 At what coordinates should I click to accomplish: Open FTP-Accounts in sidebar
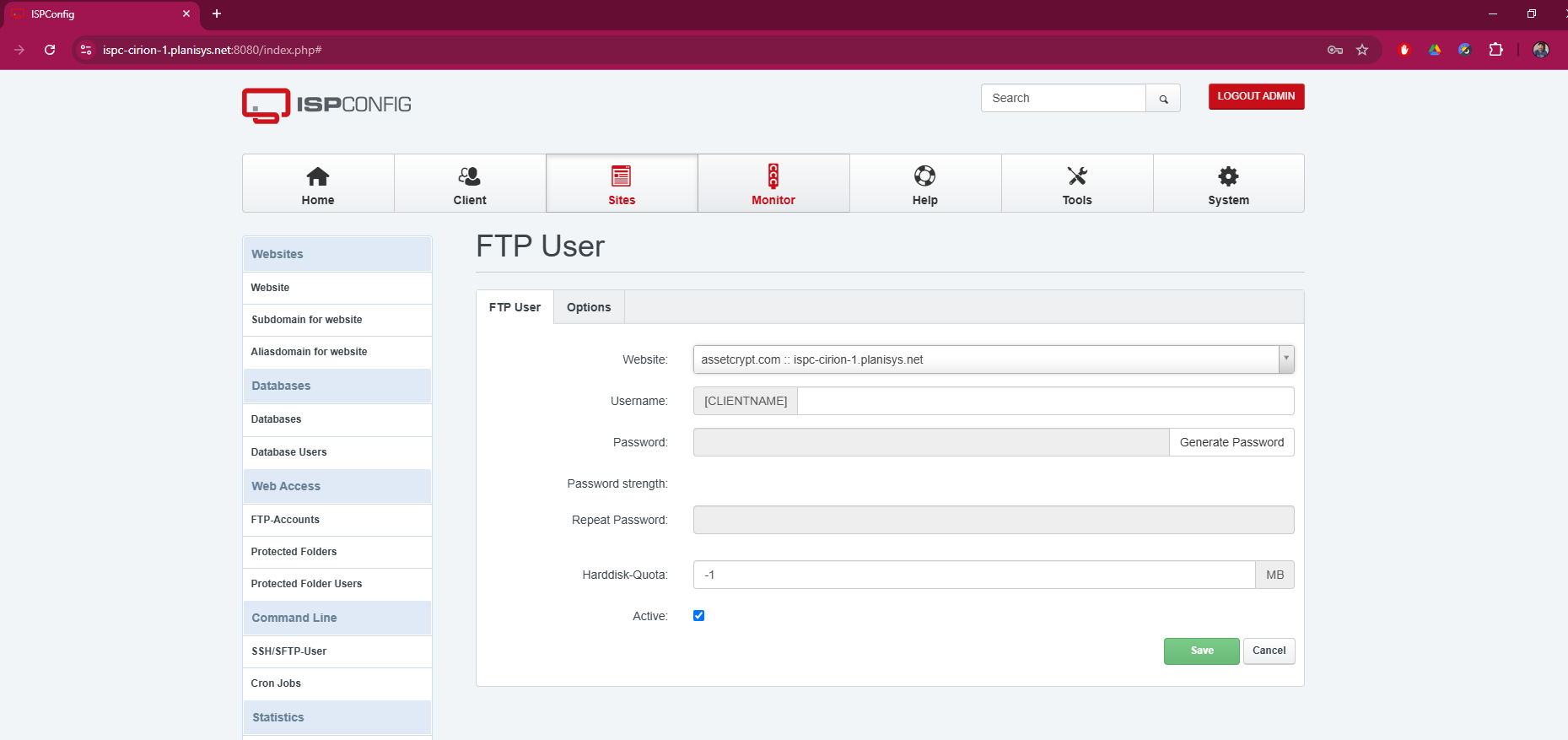click(337, 520)
